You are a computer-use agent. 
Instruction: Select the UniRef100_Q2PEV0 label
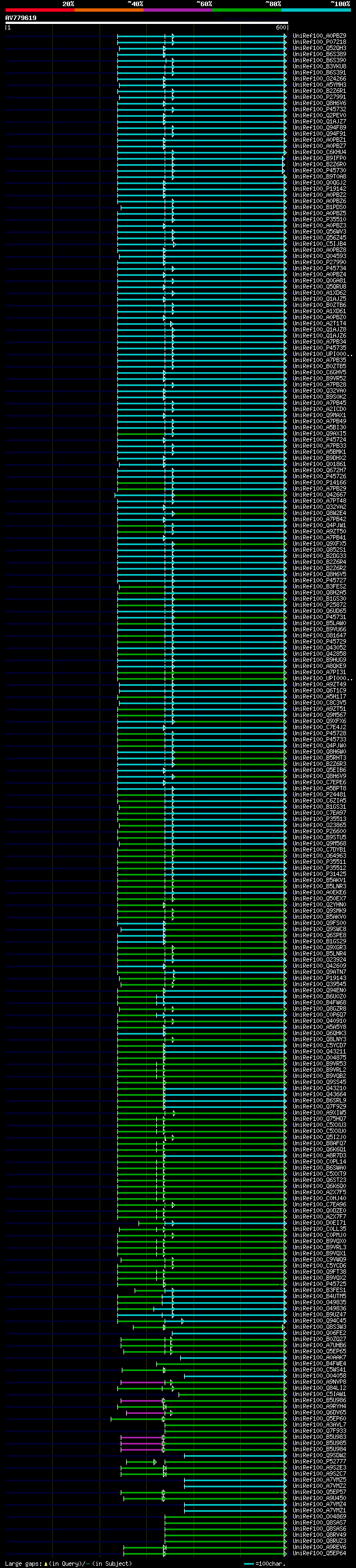pos(319,115)
